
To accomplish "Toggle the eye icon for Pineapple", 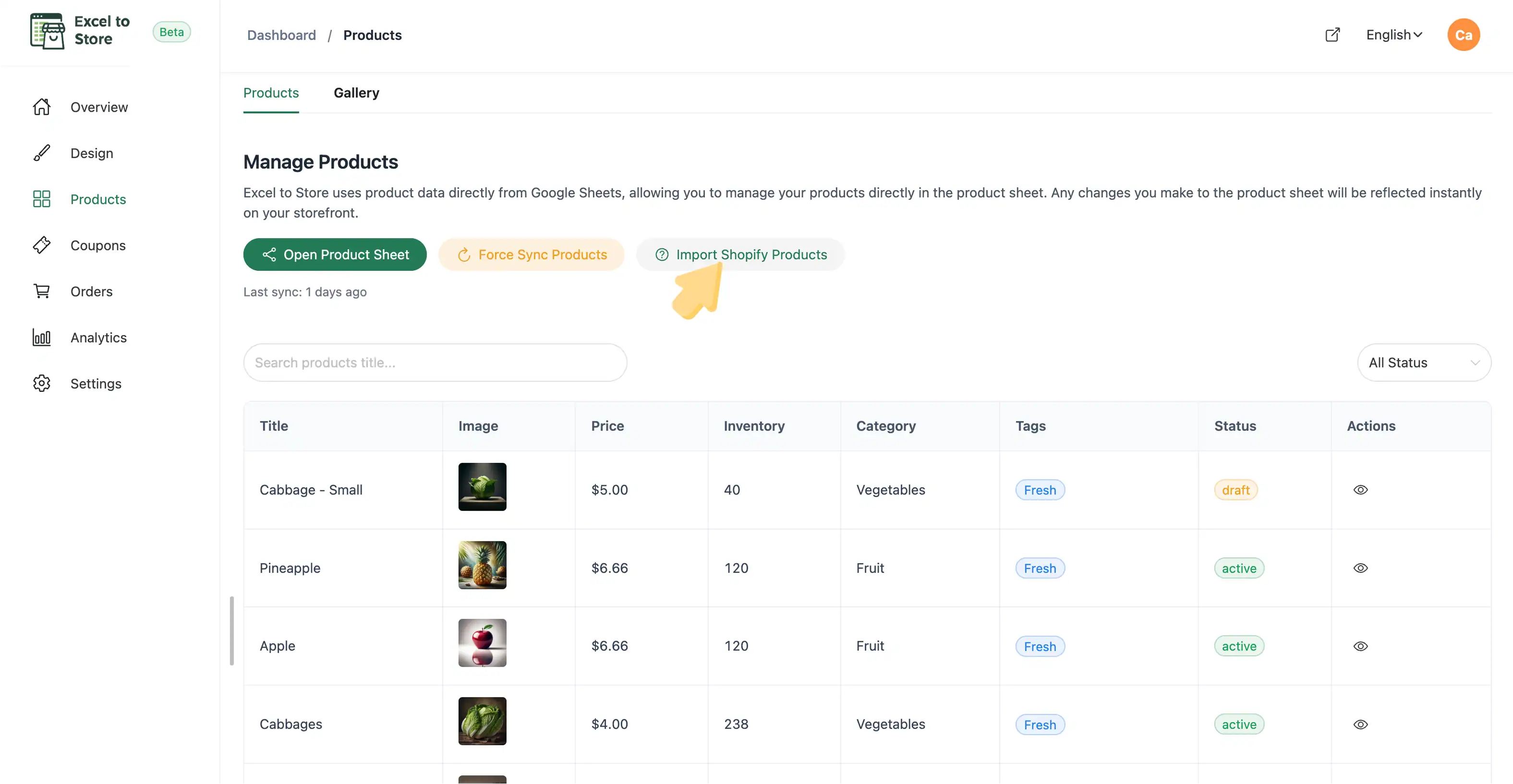I will click(1361, 567).
